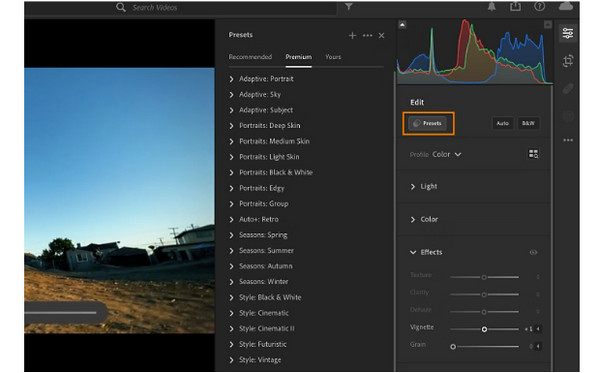The height and width of the screenshot is (373, 600).
Task: Open the filter funnel icon
Action: pyautogui.click(x=349, y=7)
